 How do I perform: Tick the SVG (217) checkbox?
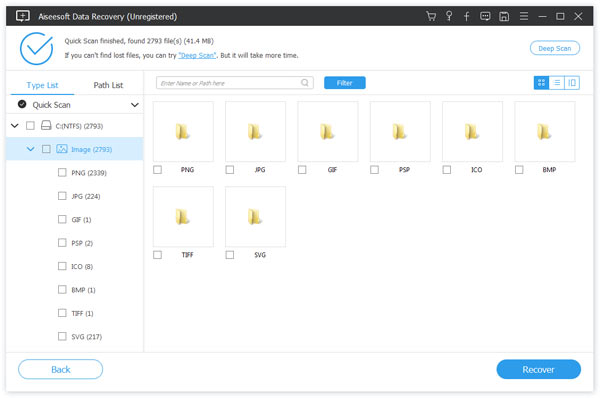(x=62, y=336)
